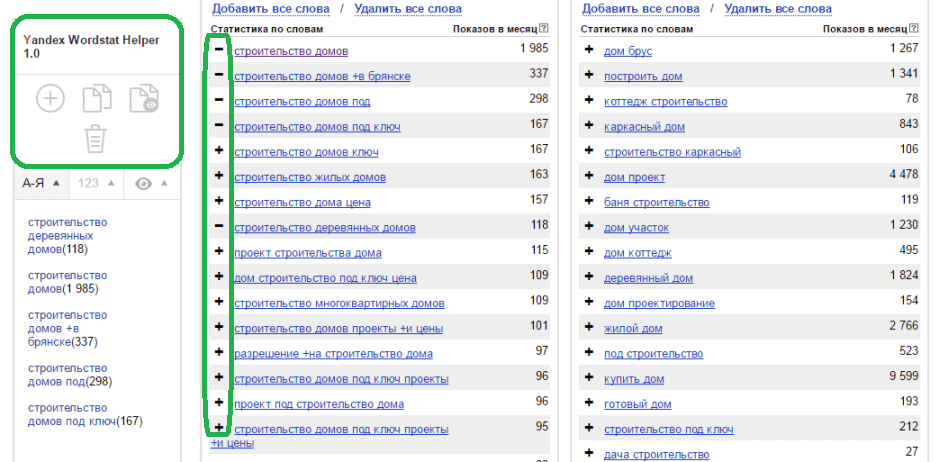Open the 'под строительство' keyword link
This screenshot has width=939, height=462.
[653, 354]
